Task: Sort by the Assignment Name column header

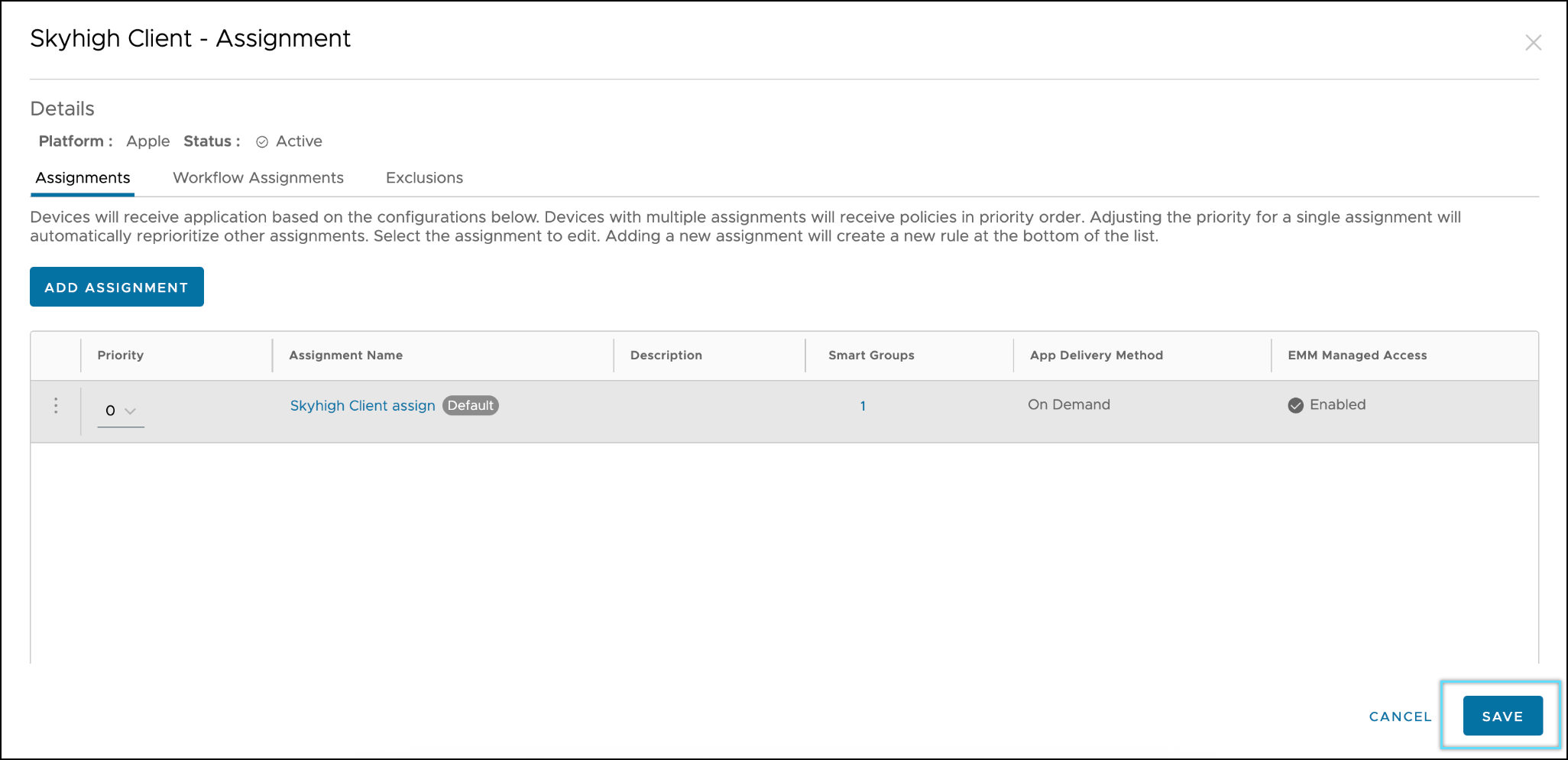Action: [x=345, y=355]
